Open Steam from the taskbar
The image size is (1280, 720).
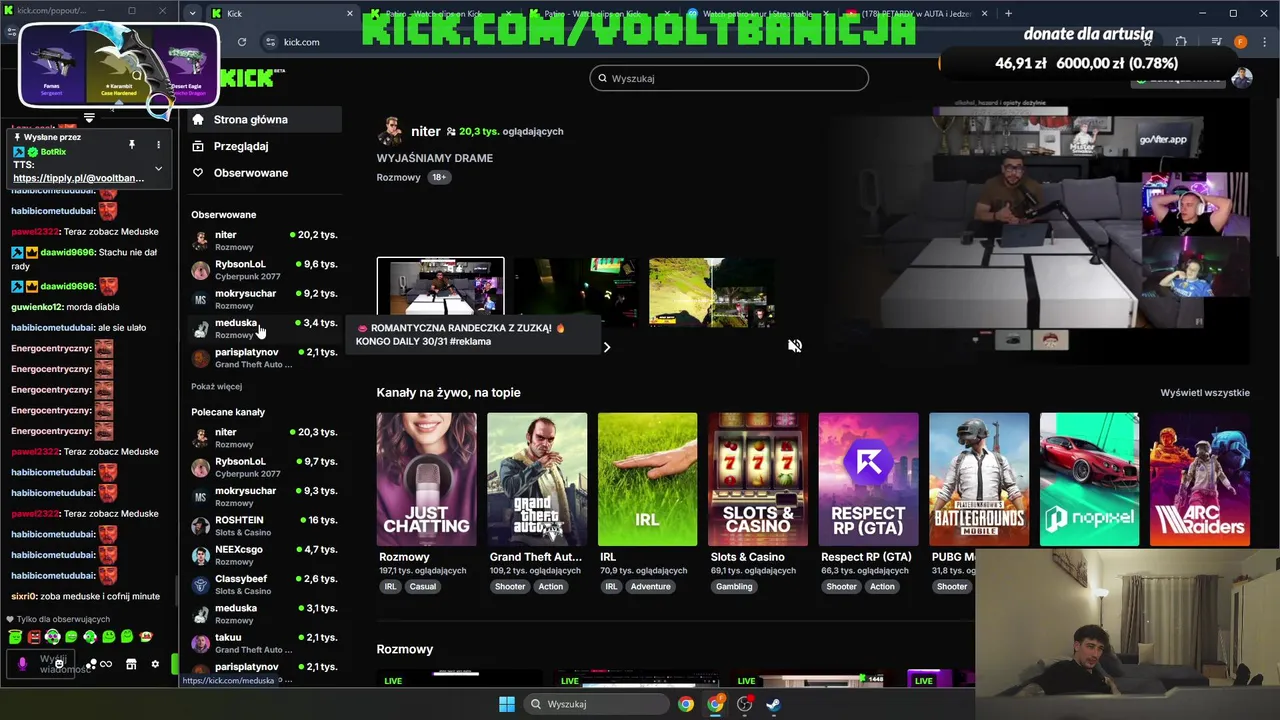(774, 704)
